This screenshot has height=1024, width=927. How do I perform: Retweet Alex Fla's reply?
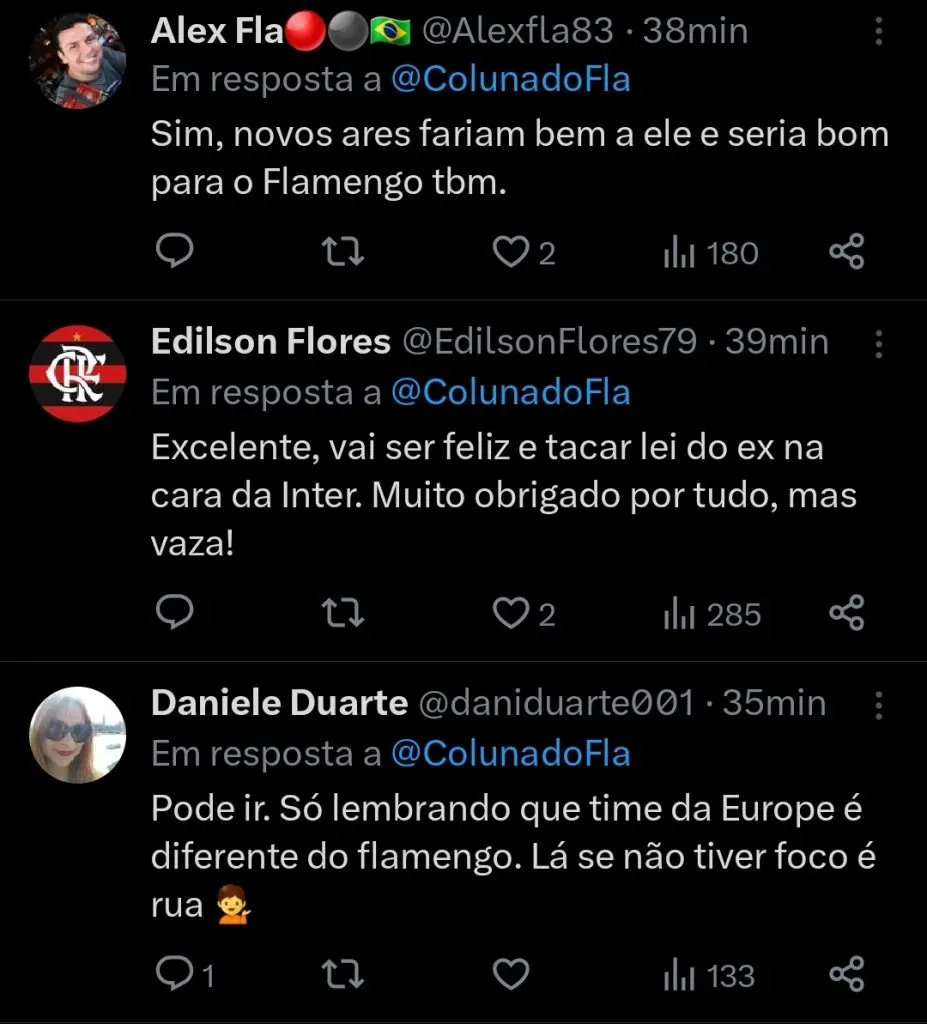click(x=344, y=253)
